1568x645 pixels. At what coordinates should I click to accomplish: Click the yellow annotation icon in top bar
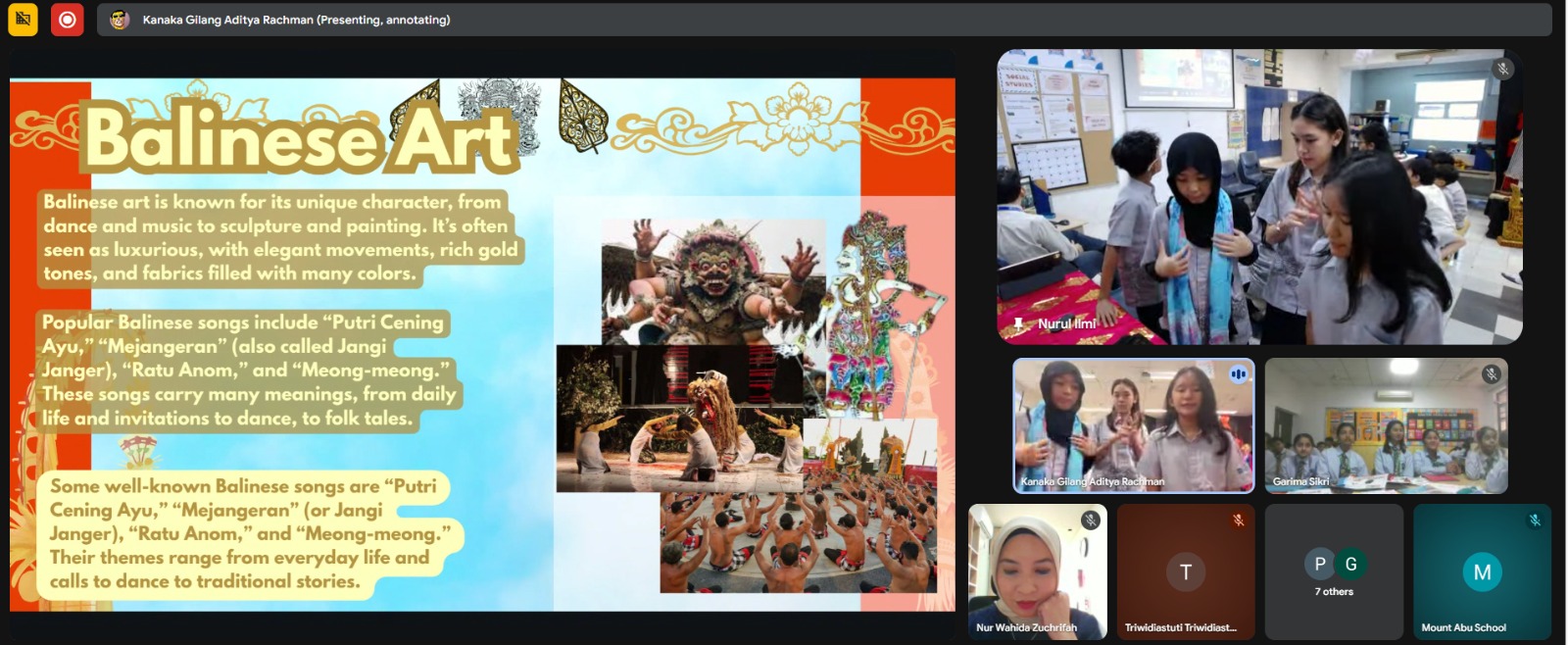(x=23, y=20)
